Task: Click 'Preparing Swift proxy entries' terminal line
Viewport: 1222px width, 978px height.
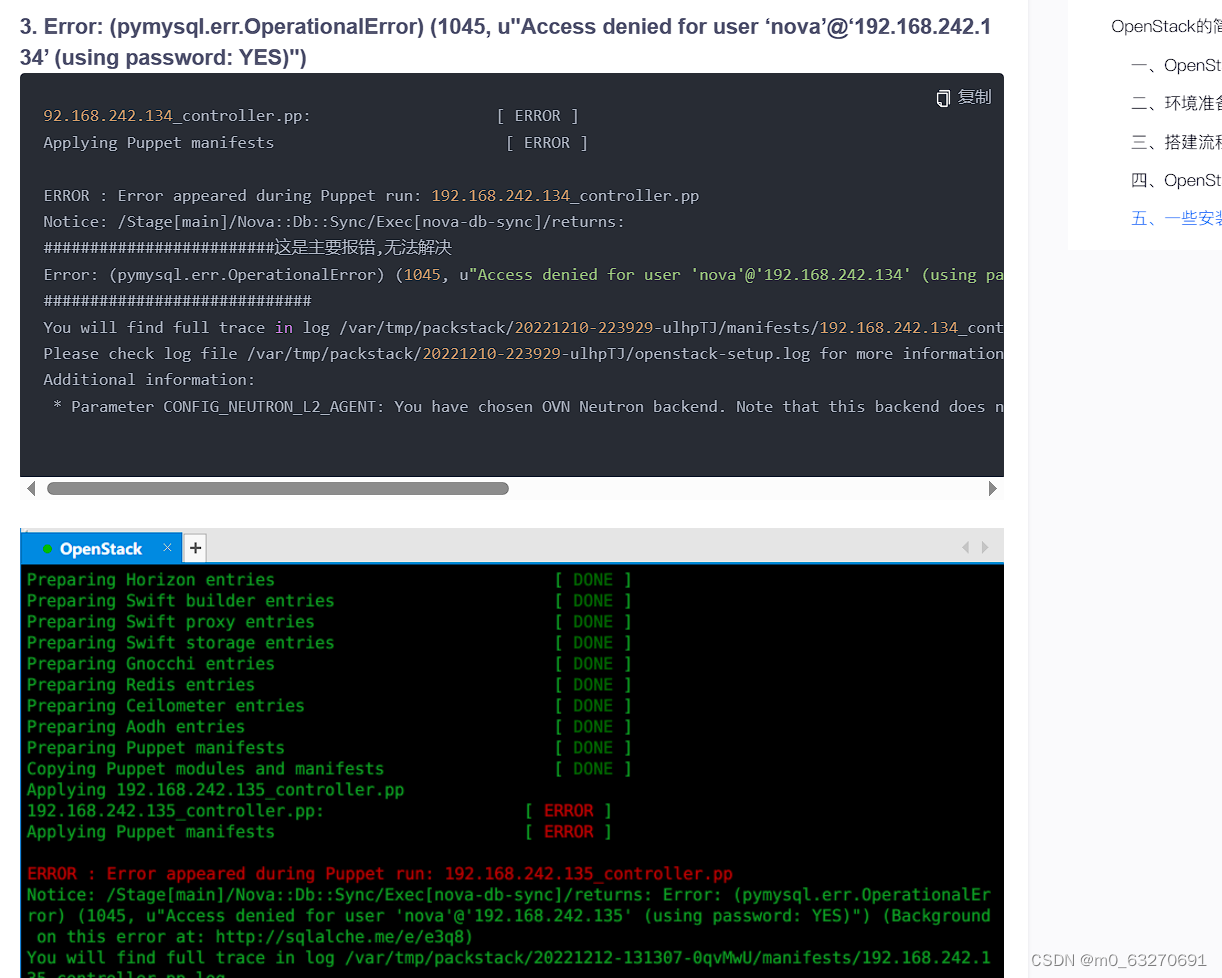Action: pyautogui.click(x=170, y=622)
